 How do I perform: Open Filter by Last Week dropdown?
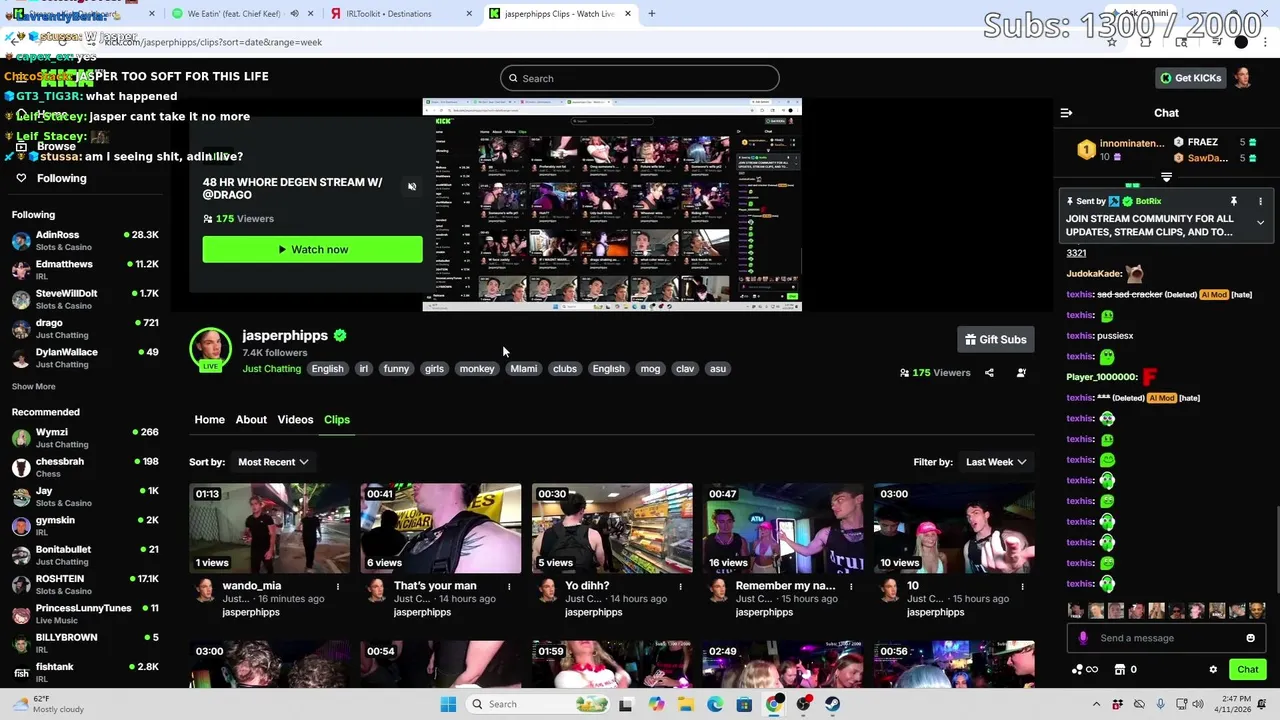[x=996, y=462]
